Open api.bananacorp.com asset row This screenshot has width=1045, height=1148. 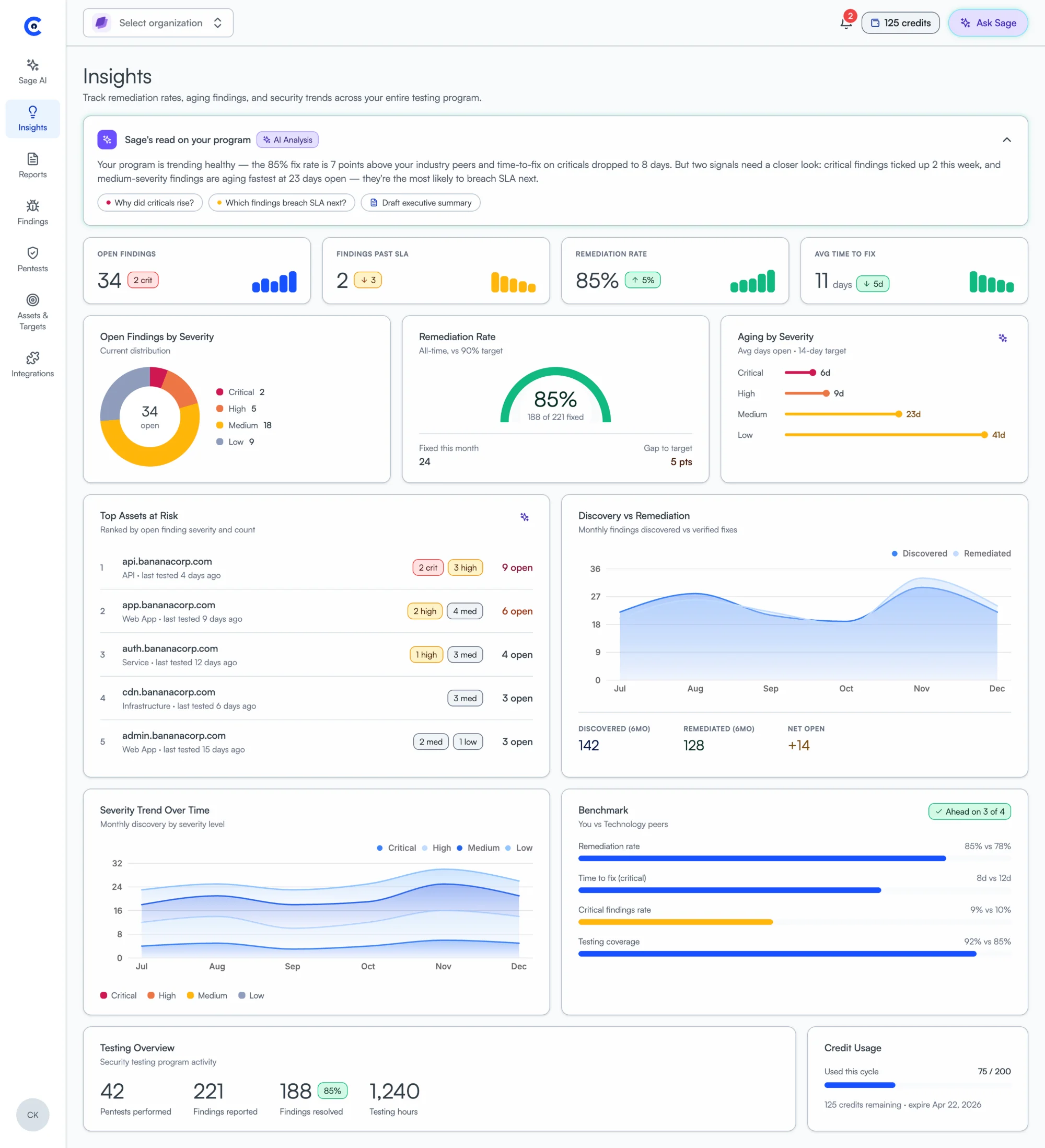click(x=316, y=568)
